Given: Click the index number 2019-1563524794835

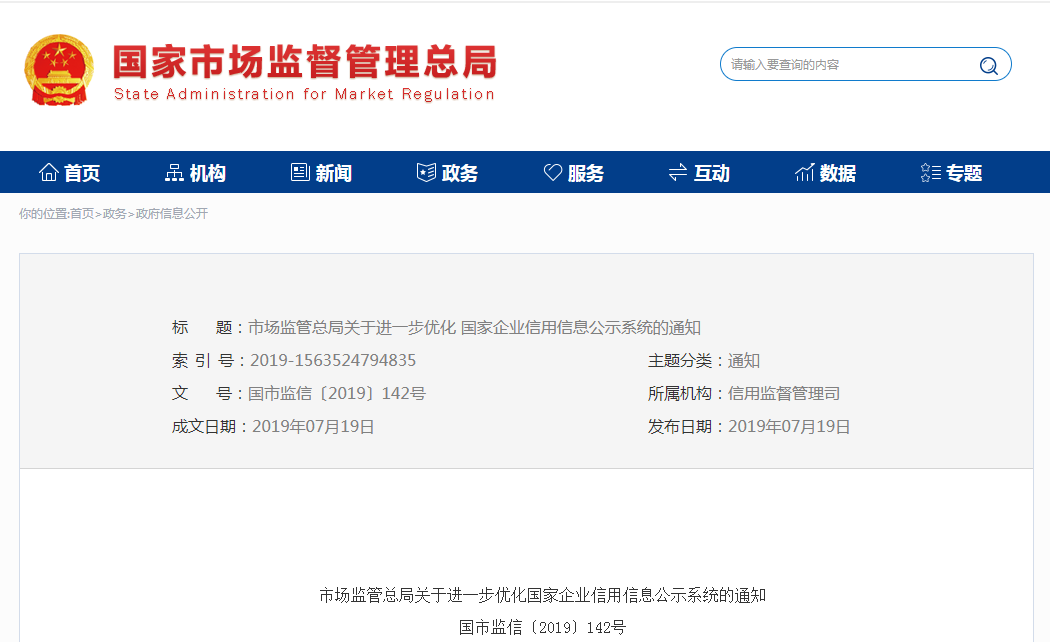Looking at the screenshot, I should pos(333,360).
